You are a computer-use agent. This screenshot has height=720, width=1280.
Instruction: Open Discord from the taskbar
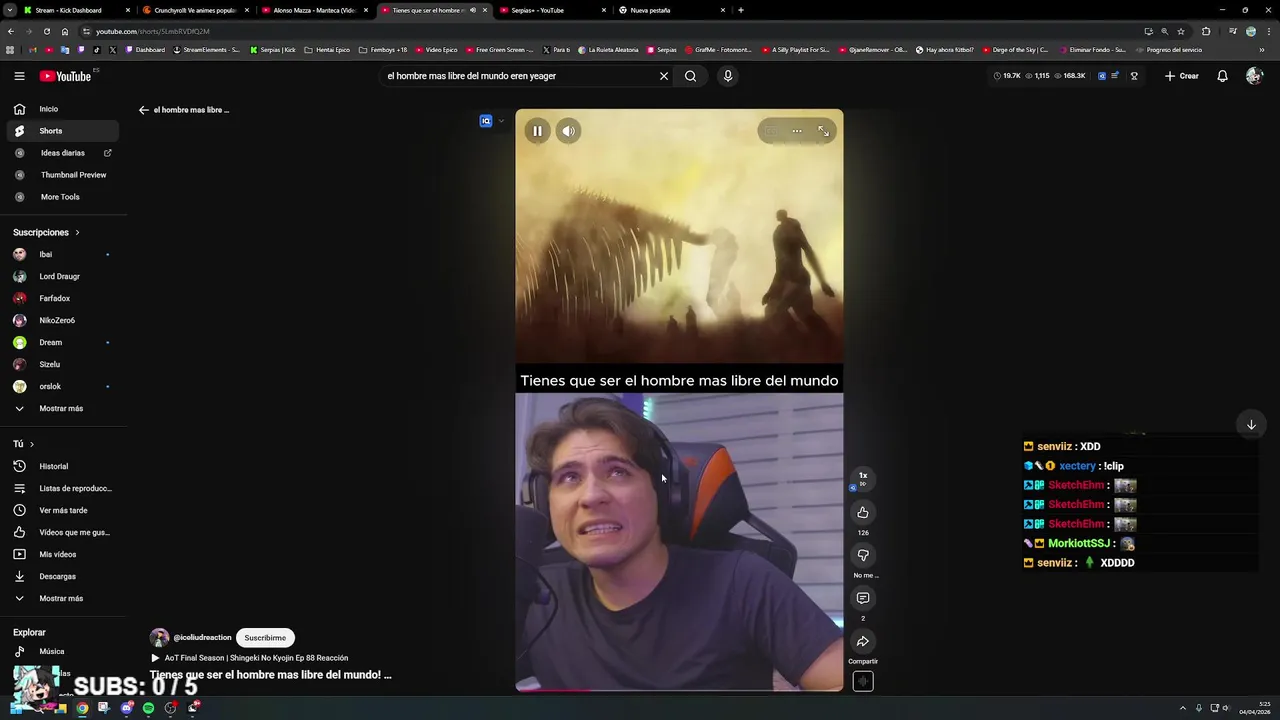point(127,708)
